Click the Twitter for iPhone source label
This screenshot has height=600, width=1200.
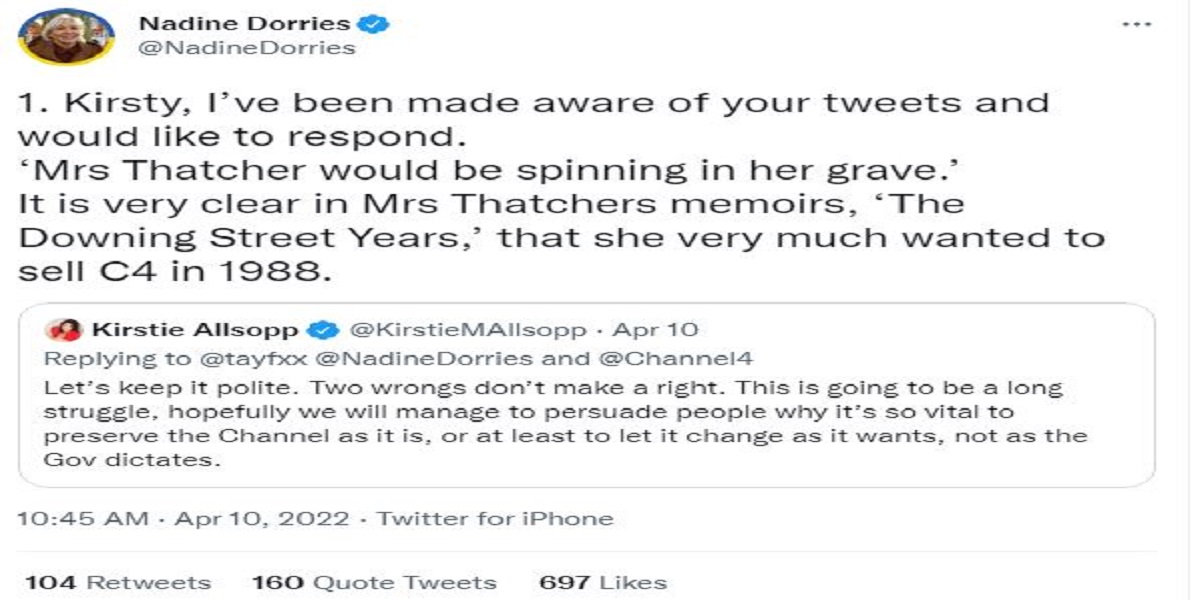point(494,519)
